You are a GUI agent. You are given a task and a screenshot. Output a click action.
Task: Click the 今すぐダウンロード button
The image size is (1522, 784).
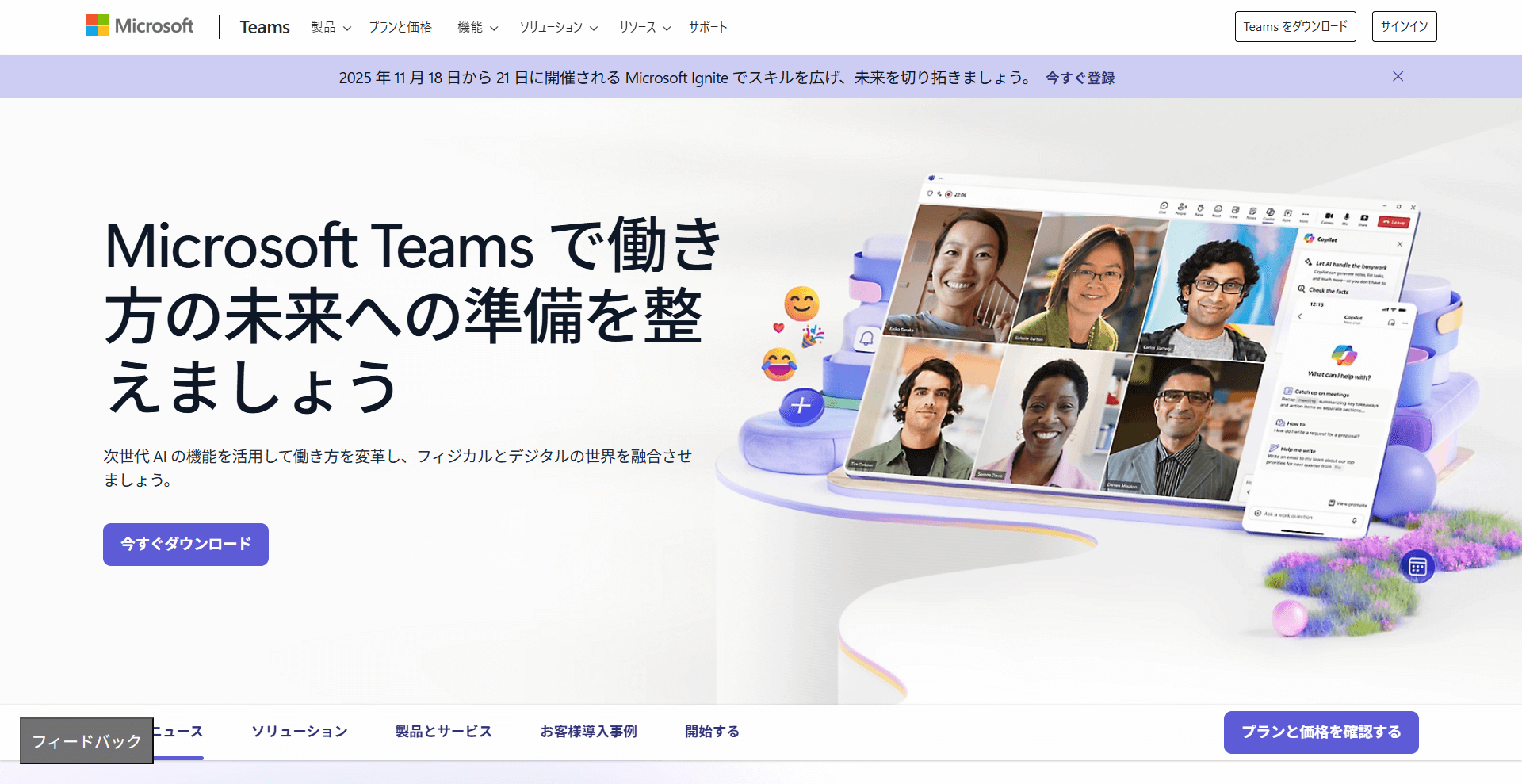pos(185,544)
